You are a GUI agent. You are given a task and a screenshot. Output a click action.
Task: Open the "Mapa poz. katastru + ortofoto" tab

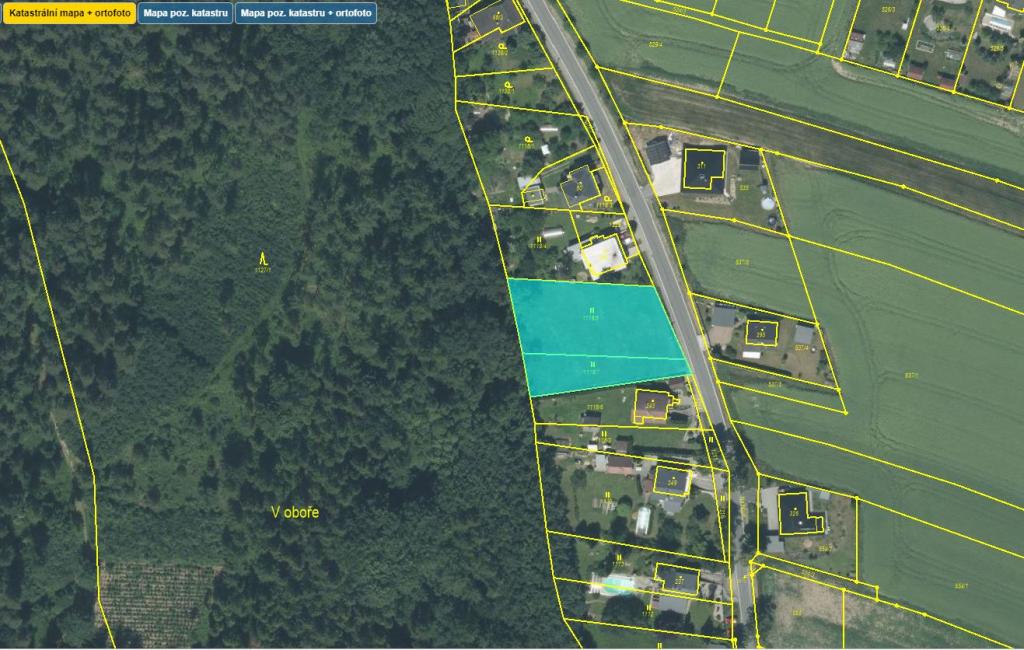(306, 13)
